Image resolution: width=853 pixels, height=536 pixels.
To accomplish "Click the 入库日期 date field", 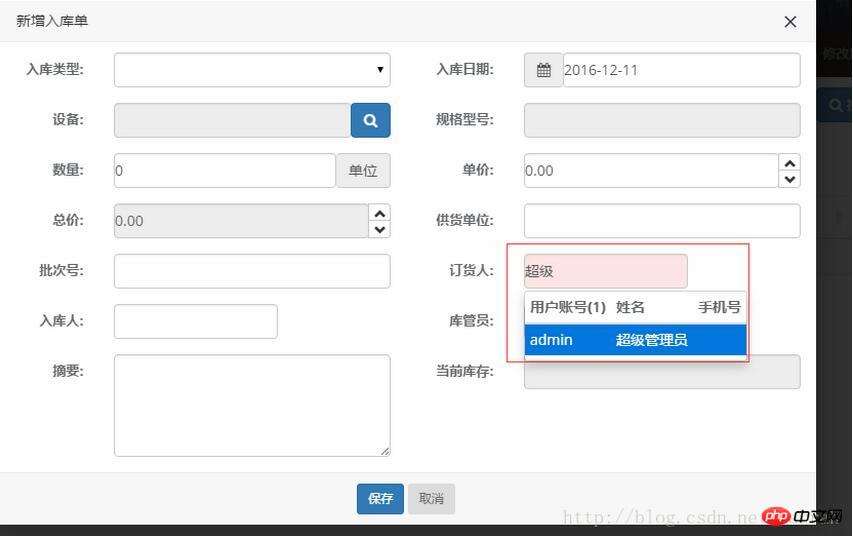I will (x=680, y=70).
